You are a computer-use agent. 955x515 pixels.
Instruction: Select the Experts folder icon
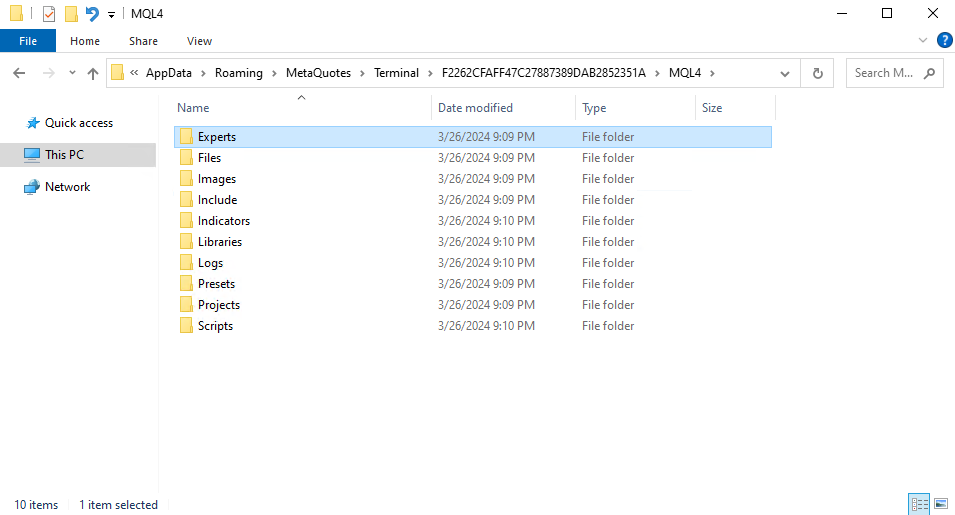click(186, 137)
